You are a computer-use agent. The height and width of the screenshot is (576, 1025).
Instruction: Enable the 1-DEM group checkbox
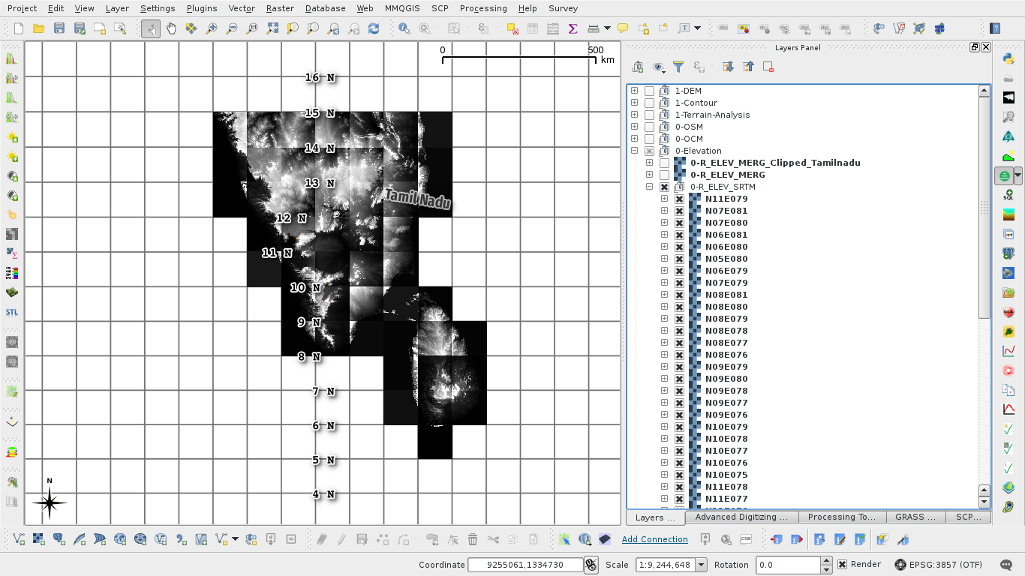pos(649,91)
